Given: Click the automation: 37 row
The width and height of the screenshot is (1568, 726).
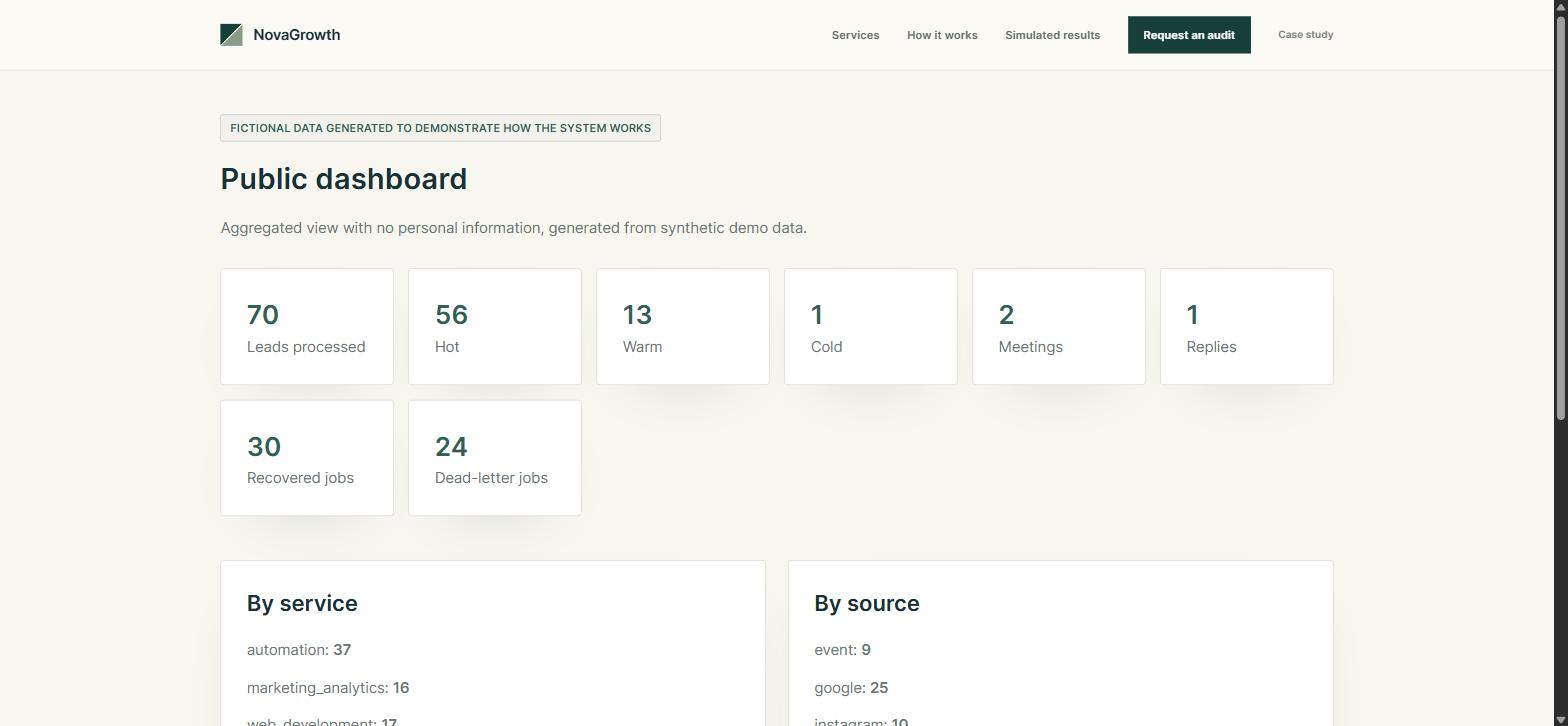Looking at the screenshot, I should (x=299, y=650).
